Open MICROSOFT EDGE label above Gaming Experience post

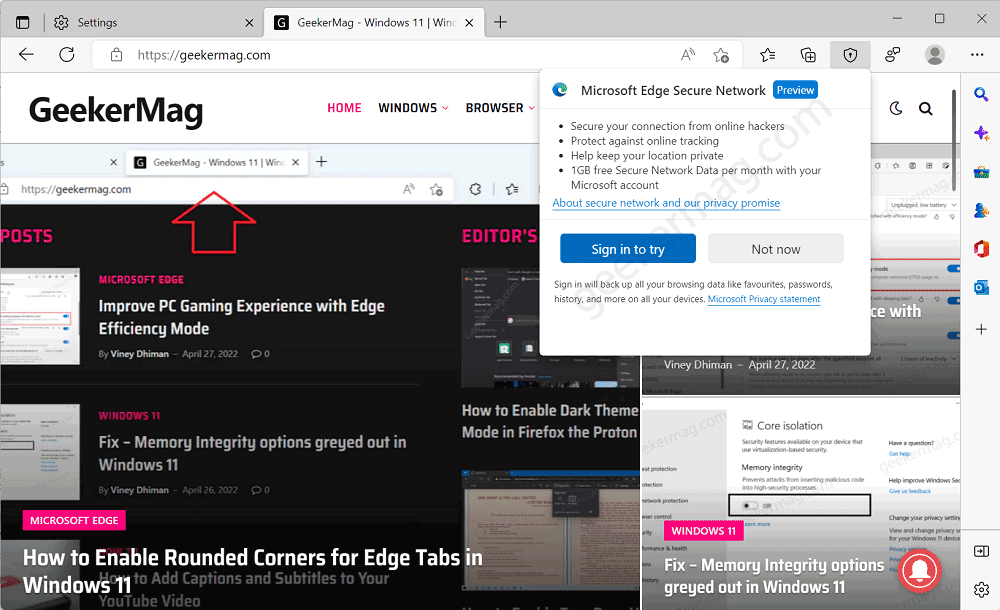pos(141,279)
